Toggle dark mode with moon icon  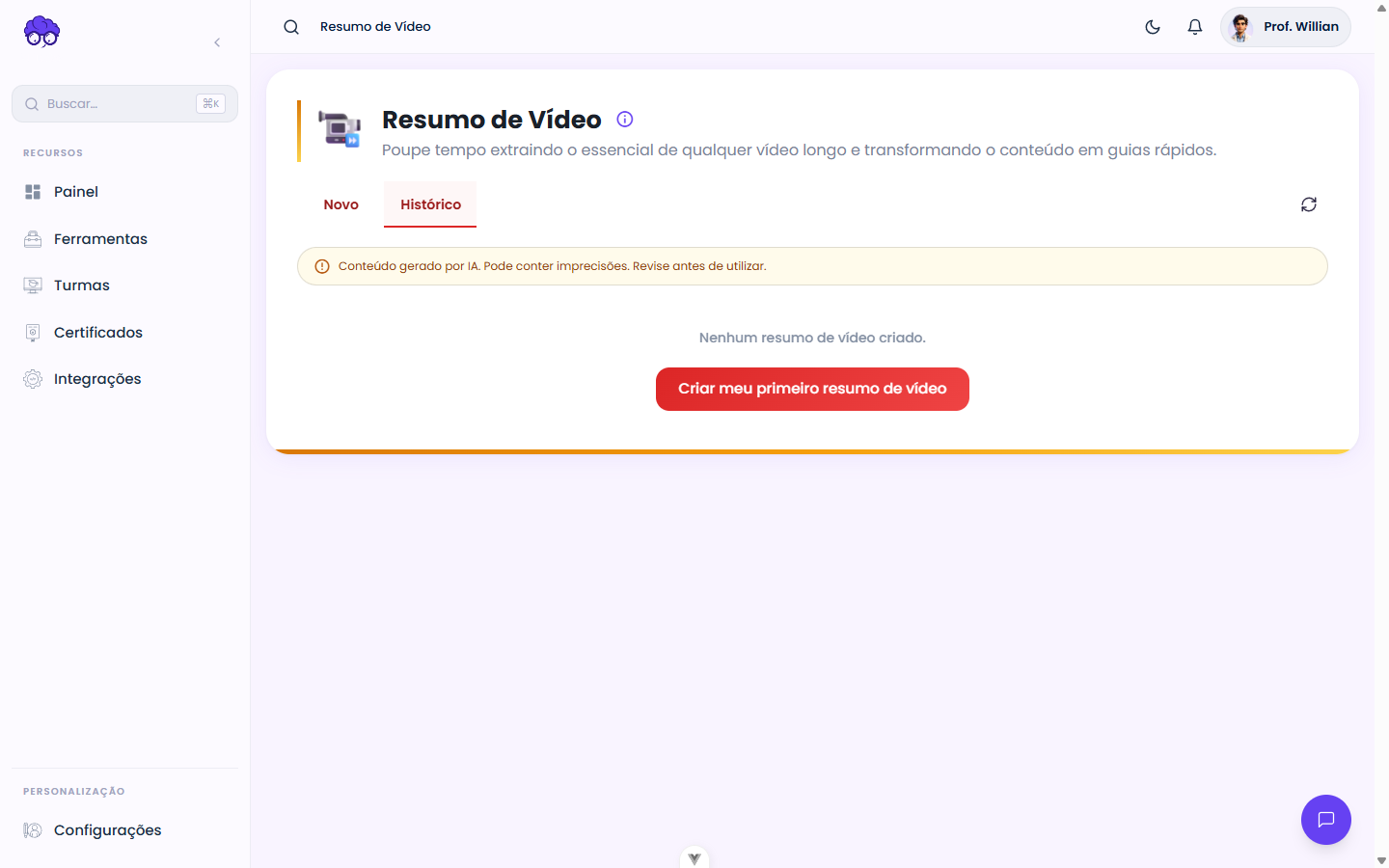click(x=1153, y=27)
